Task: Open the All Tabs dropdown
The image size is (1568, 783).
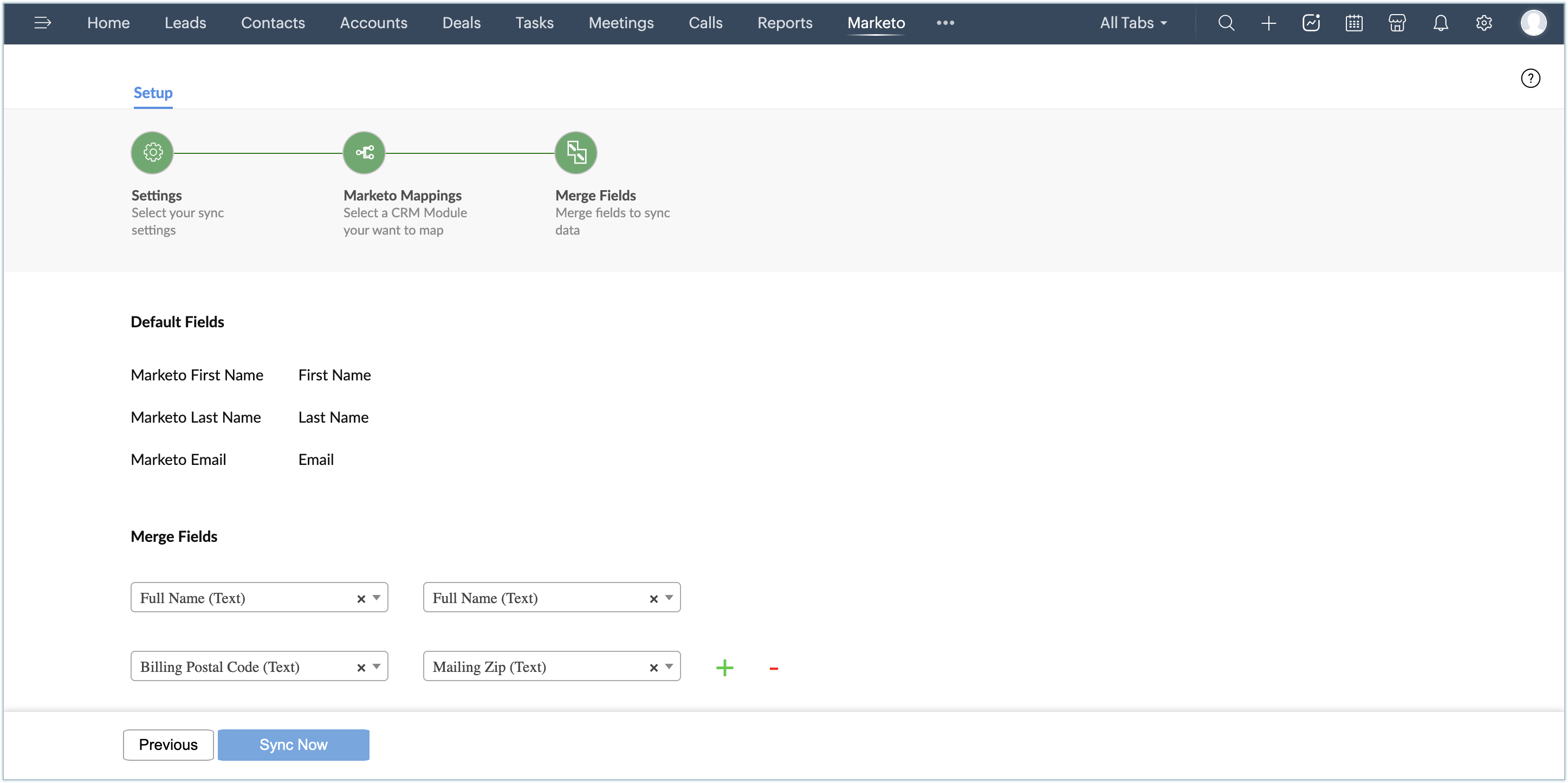Action: [x=1133, y=23]
